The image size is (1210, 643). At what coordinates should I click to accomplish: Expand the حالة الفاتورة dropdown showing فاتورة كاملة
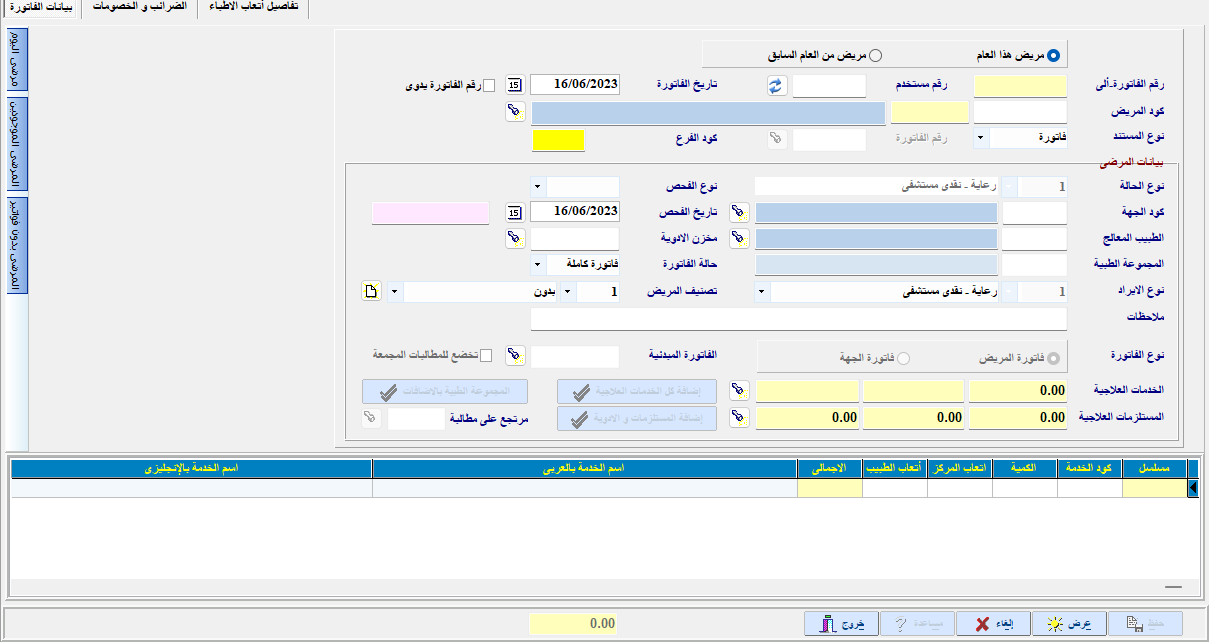(x=538, y=264)
